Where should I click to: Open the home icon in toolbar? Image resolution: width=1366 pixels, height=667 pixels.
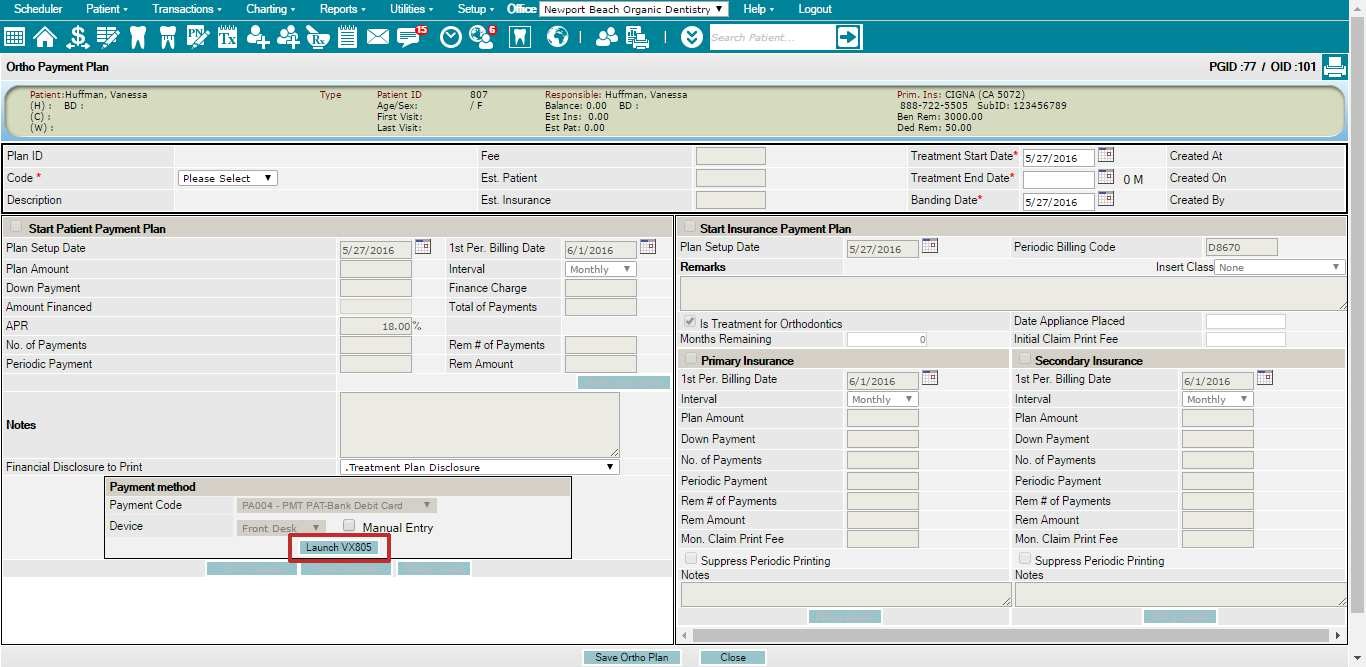[44, 38]
